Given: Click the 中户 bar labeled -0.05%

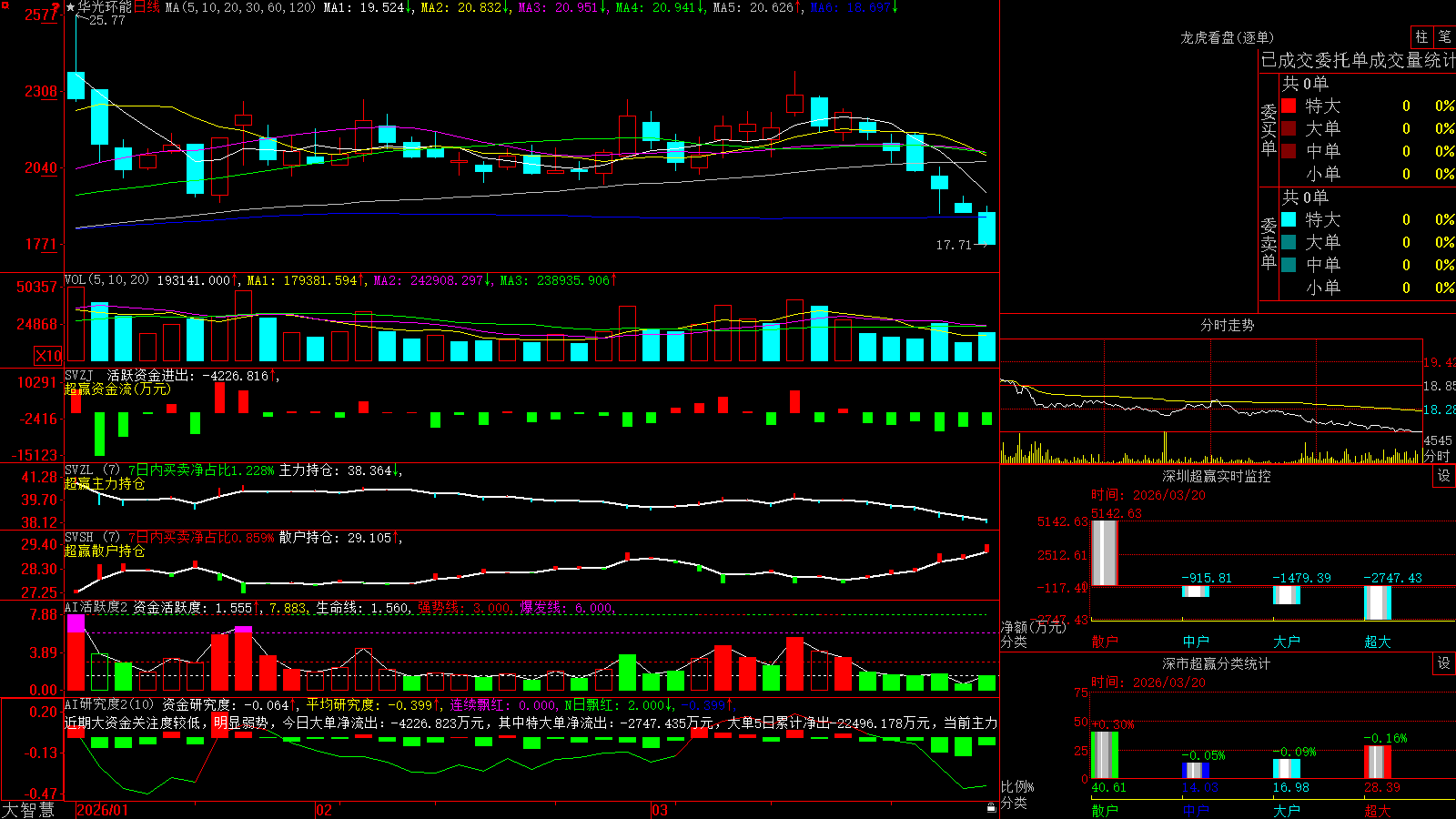Looking at the screenshot, I should 1196,770.
